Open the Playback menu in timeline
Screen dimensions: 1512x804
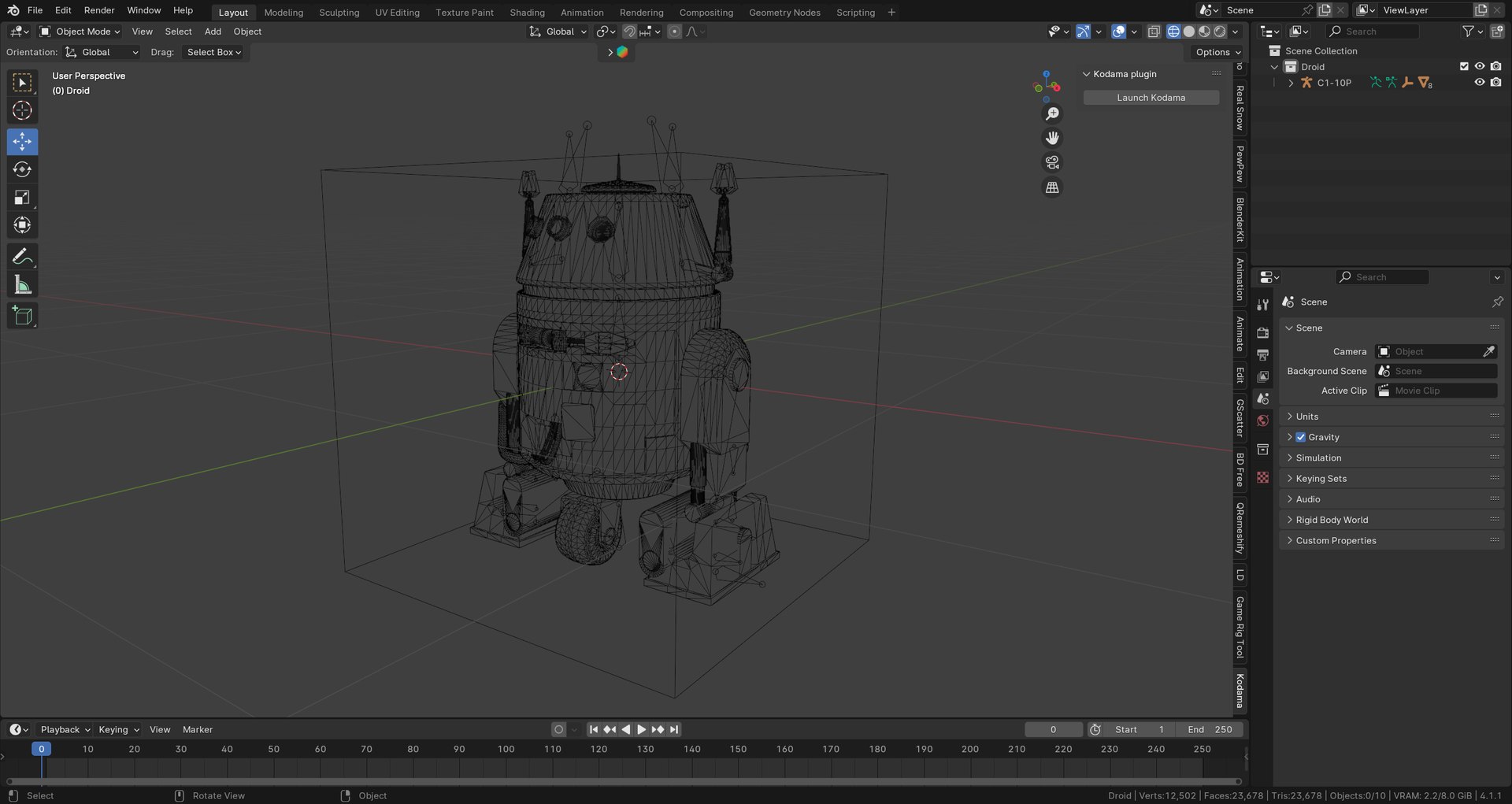click(x=65, y=730)
